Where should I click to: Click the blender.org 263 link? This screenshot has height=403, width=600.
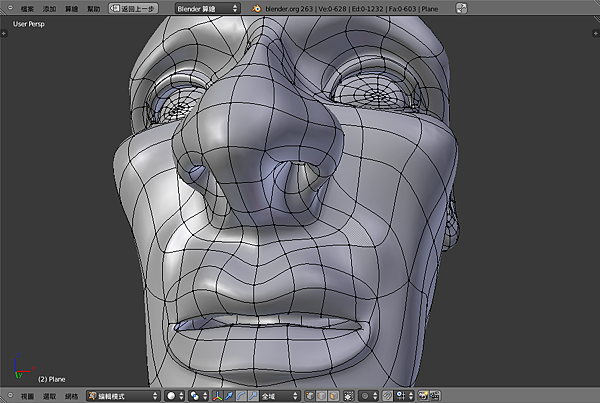[288, 7]
